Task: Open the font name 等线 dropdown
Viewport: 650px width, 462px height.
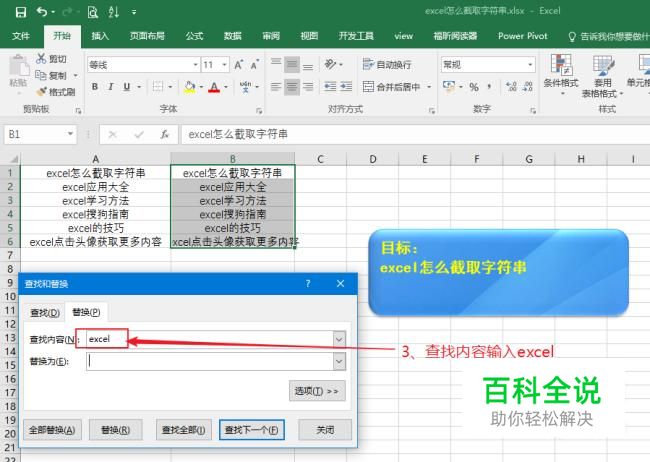Action: coord(195,65)
